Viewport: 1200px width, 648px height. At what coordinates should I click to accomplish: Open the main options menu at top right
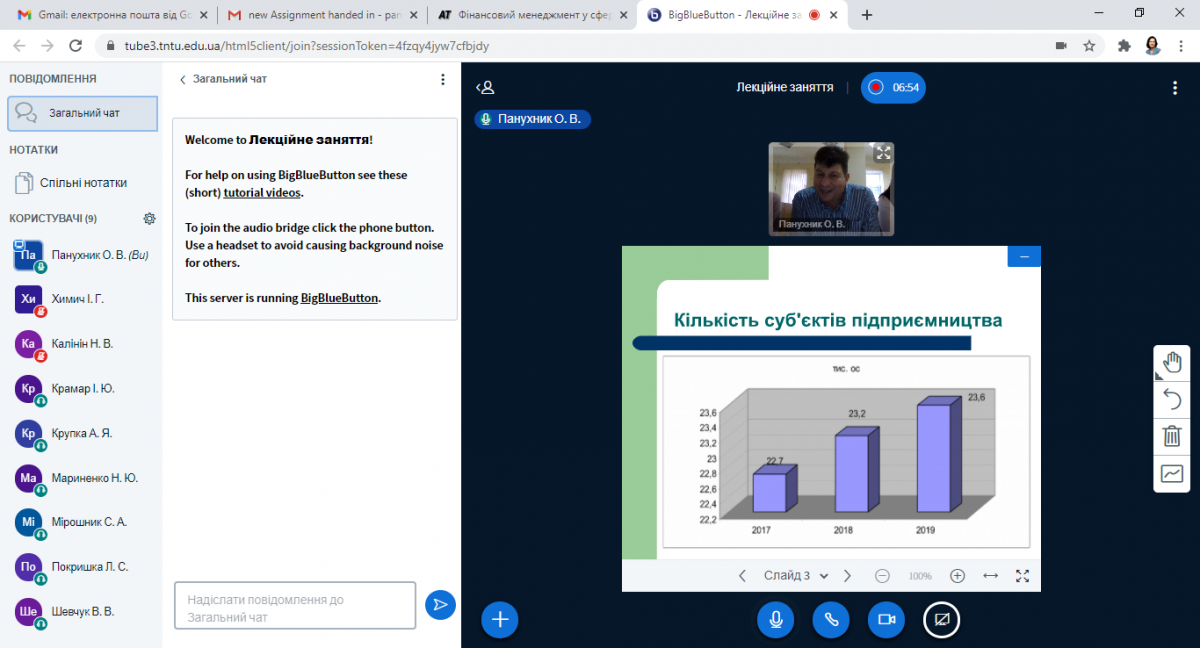point(1175,88)
